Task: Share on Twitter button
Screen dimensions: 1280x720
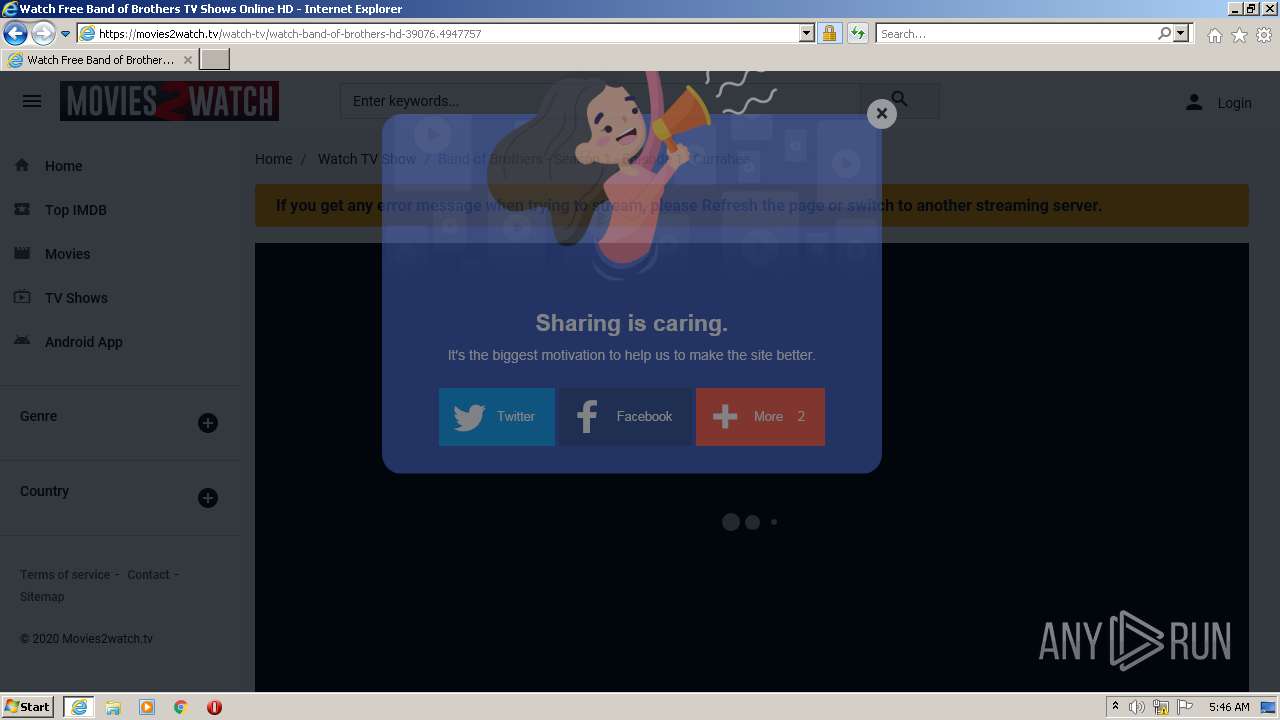Action: (x=497, y=416)
